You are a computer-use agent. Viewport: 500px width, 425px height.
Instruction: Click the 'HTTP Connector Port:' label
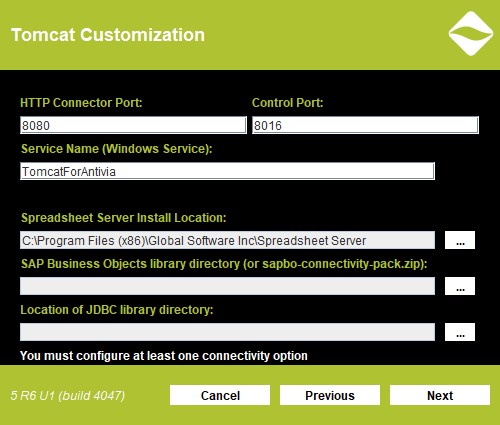pyautogui.click(x=81, y=103)
